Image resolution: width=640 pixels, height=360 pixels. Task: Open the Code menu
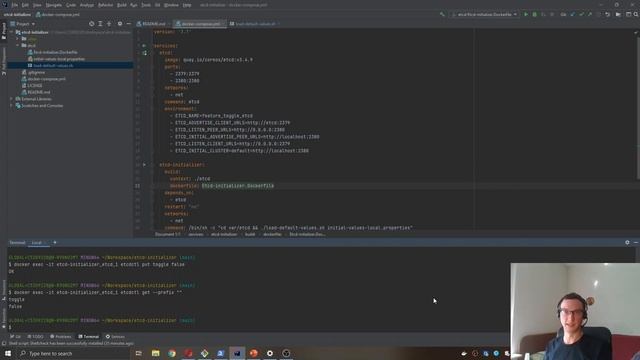pos(71,5)
